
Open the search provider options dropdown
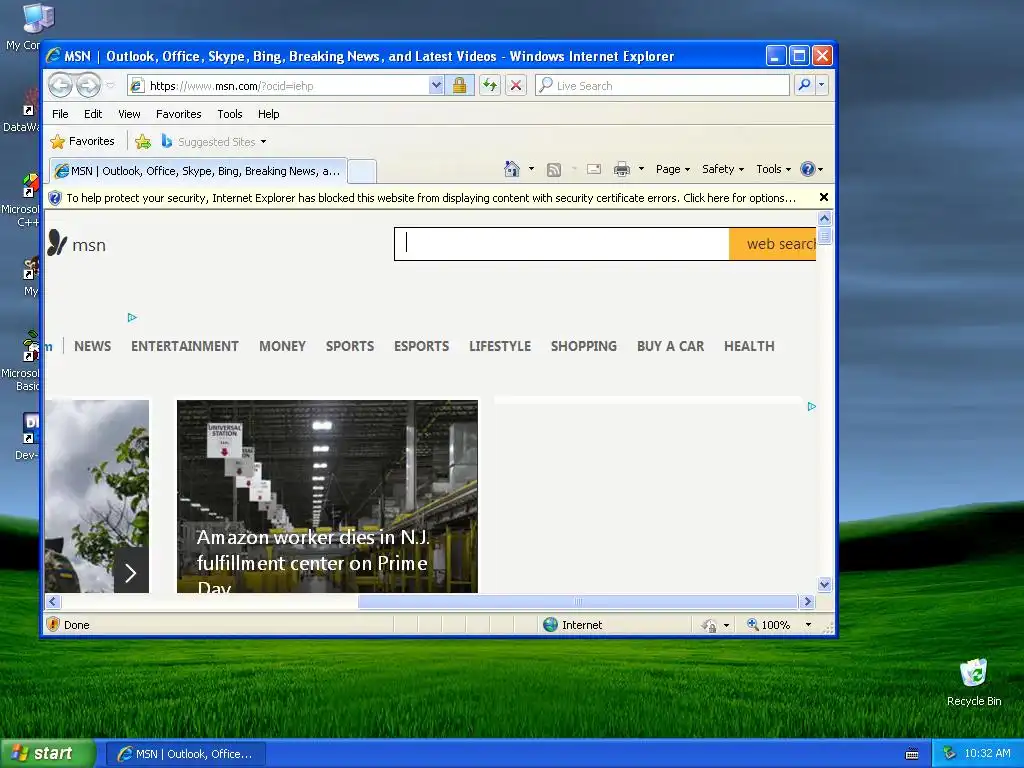[x=822, y=85]
